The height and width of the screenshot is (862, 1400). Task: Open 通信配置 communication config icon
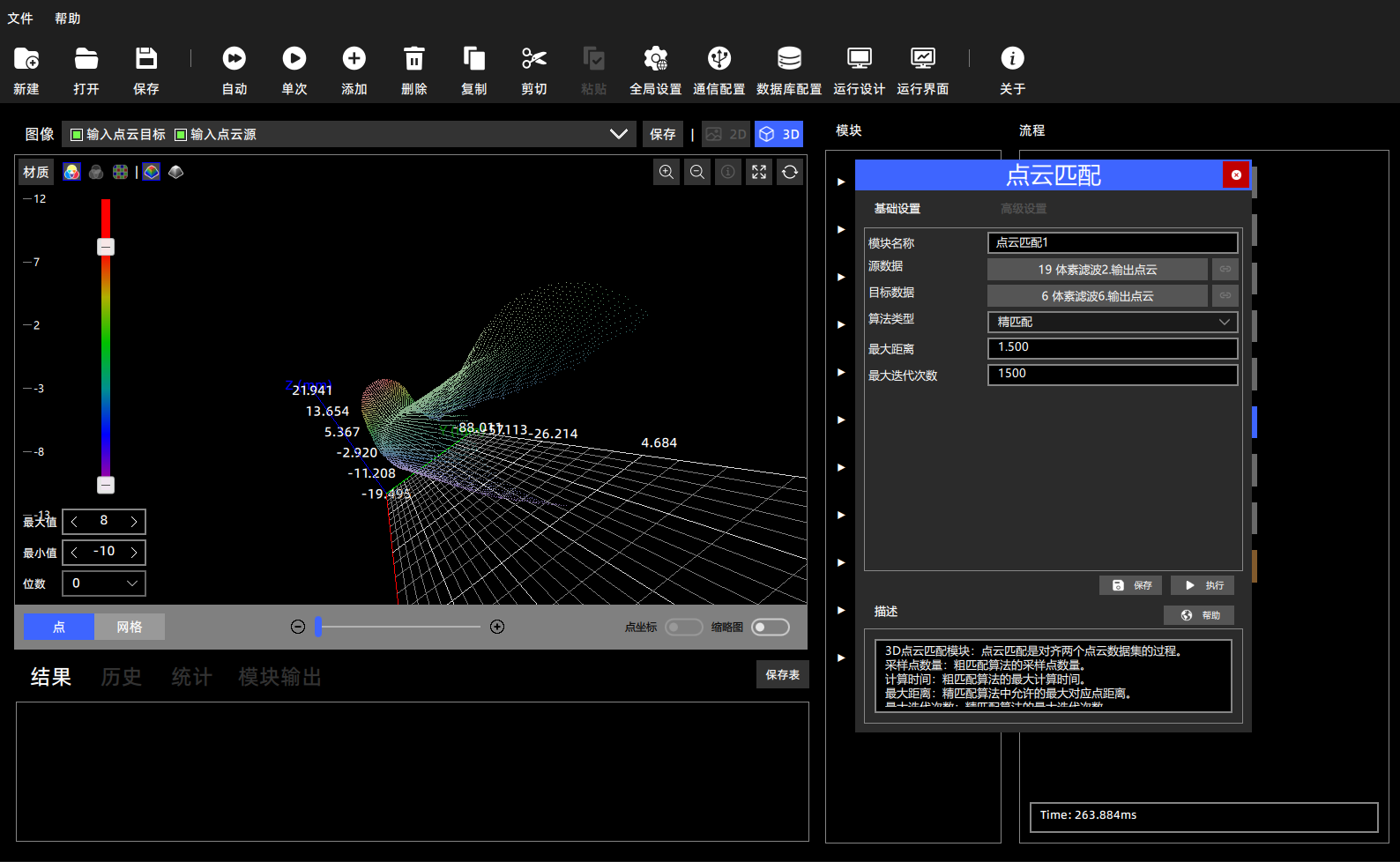[x=719, y=59]
